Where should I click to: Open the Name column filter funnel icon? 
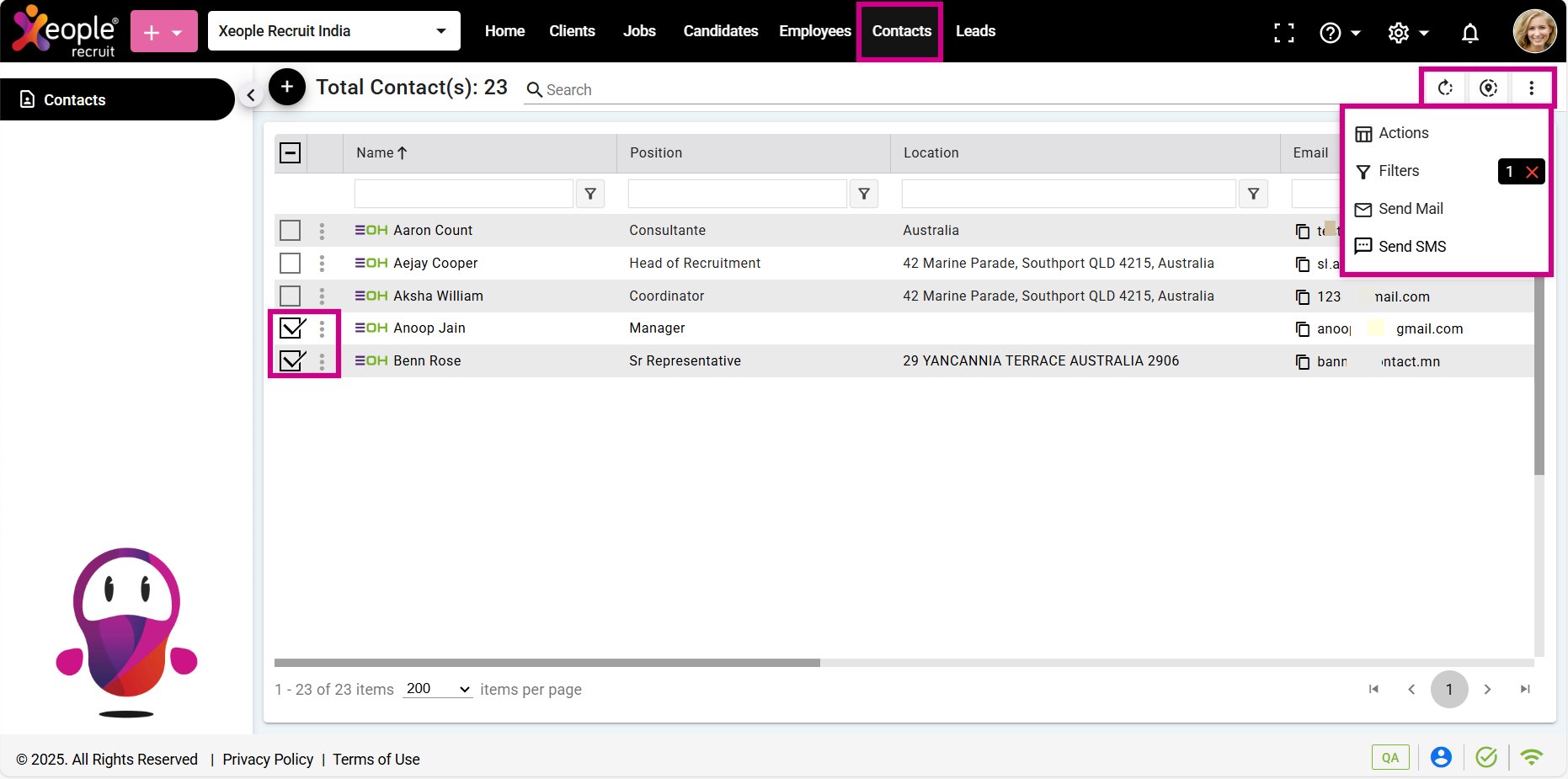point(590,194)
